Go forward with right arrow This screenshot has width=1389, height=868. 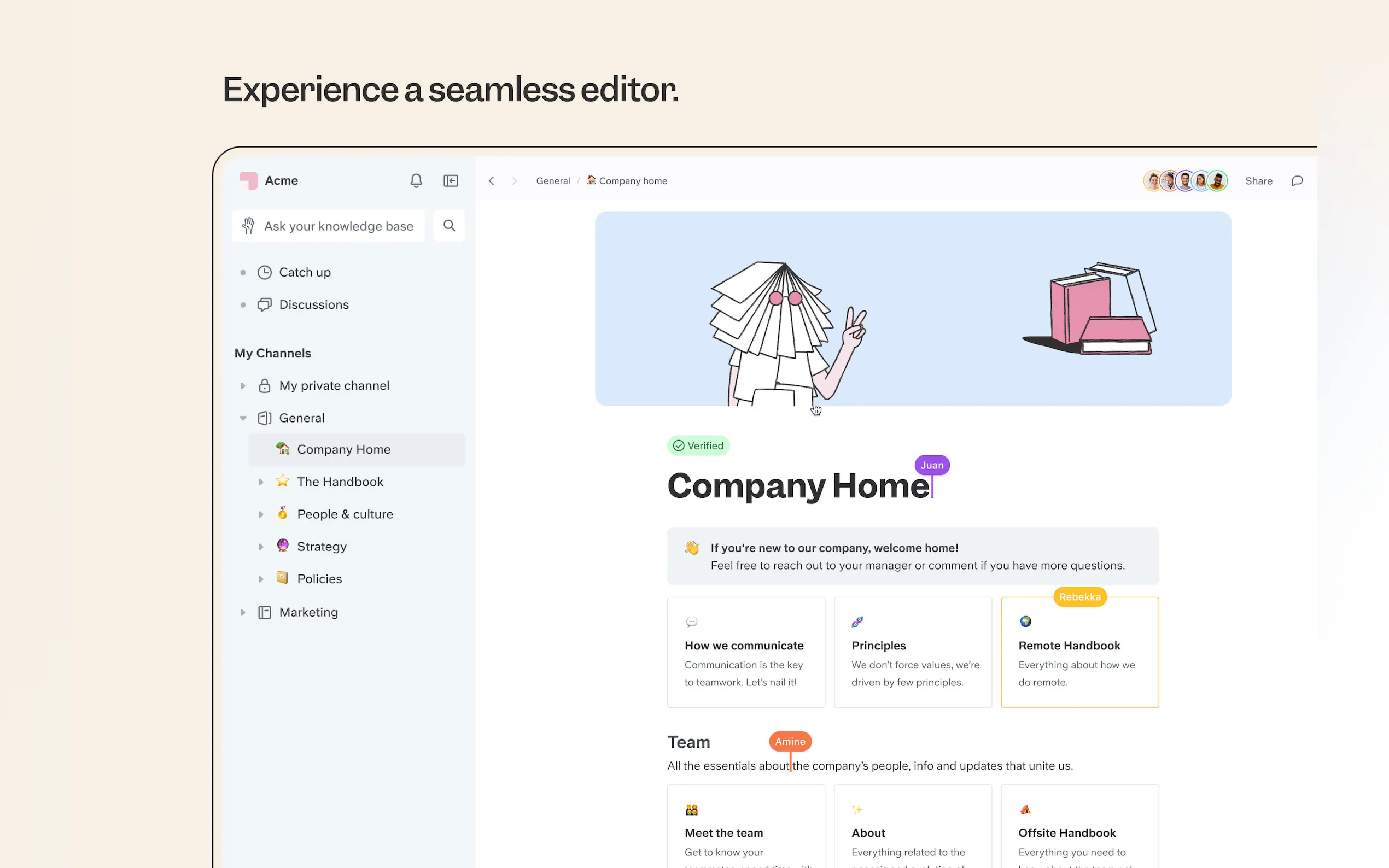tap(515, 181)
